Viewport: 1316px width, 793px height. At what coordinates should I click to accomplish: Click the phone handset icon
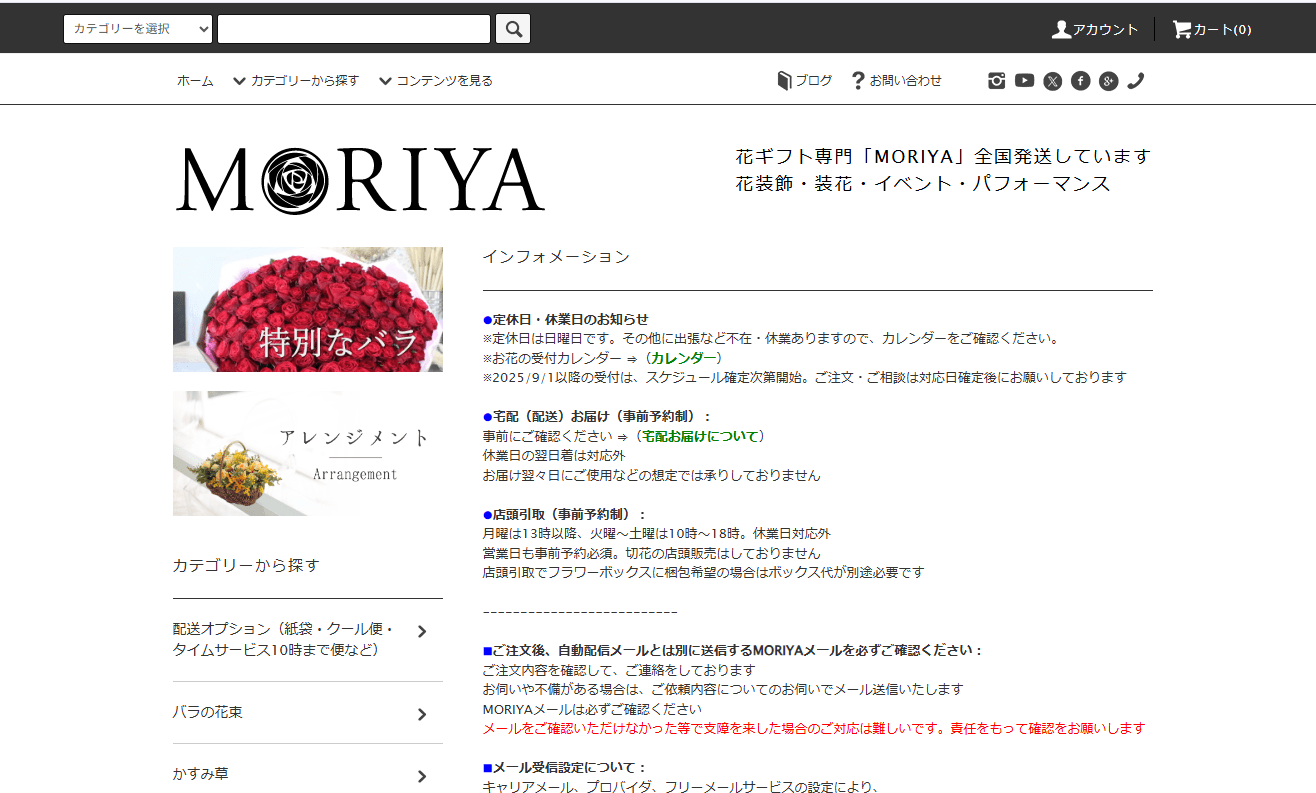tap(1135, 81)
